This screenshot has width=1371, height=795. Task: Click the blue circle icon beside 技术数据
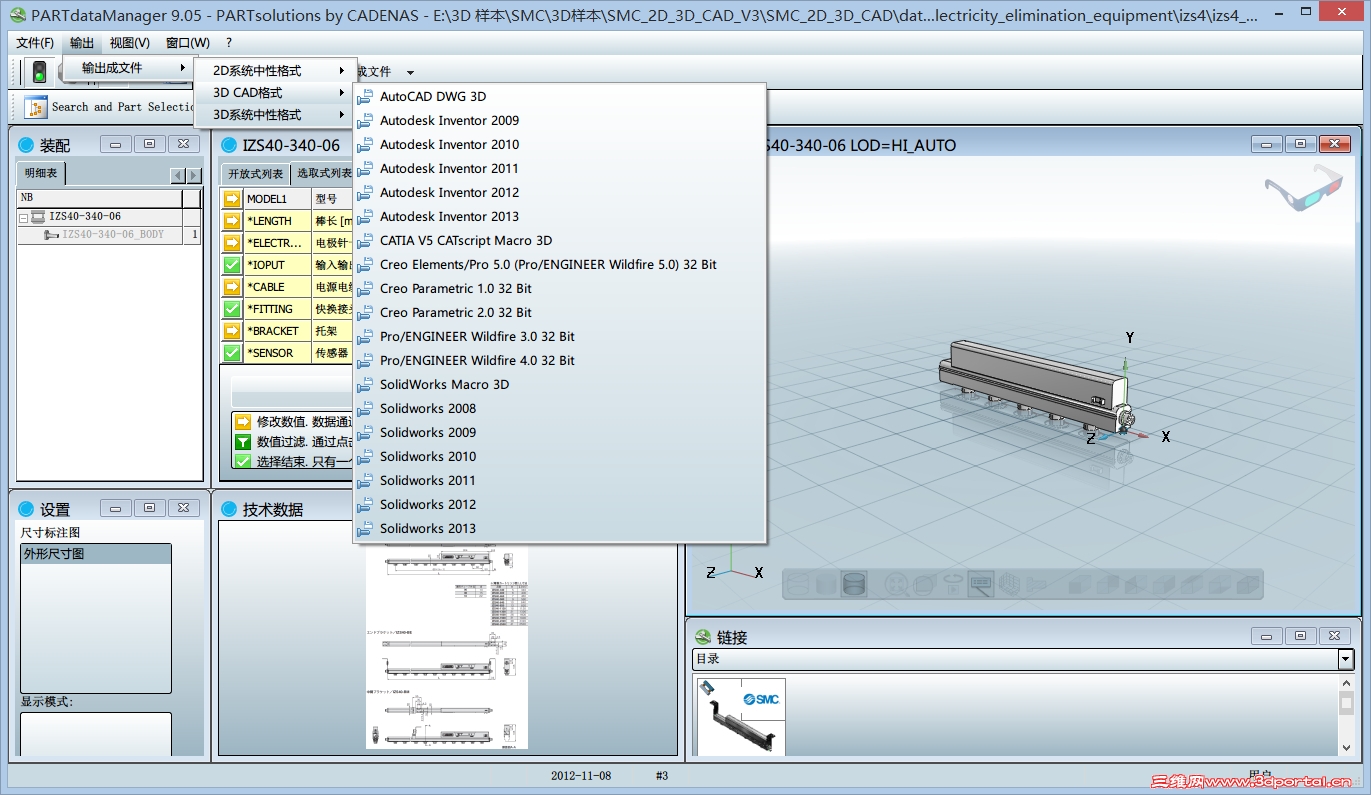pyautogui.click(x=229, y=509)
